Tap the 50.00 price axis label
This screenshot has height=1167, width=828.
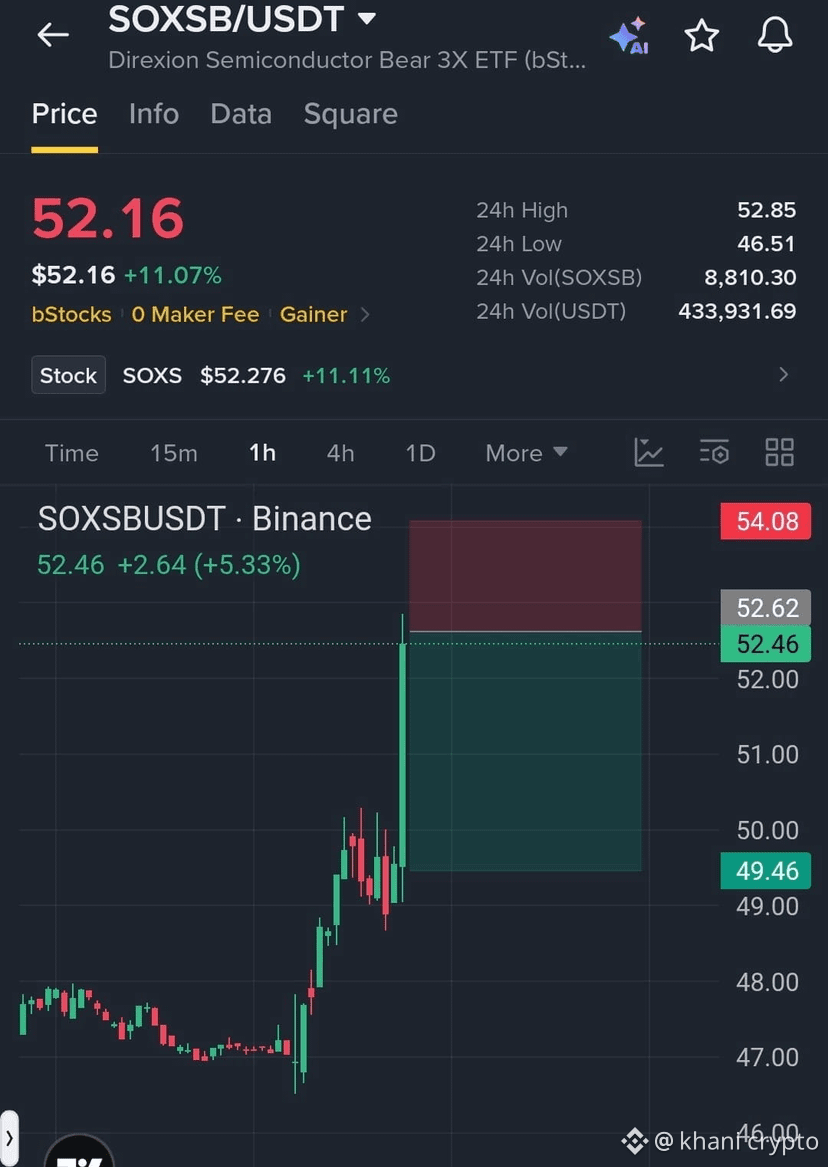[767, 830]
